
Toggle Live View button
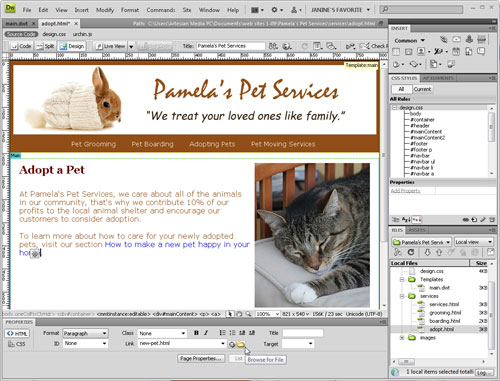[x=111, y=46]
